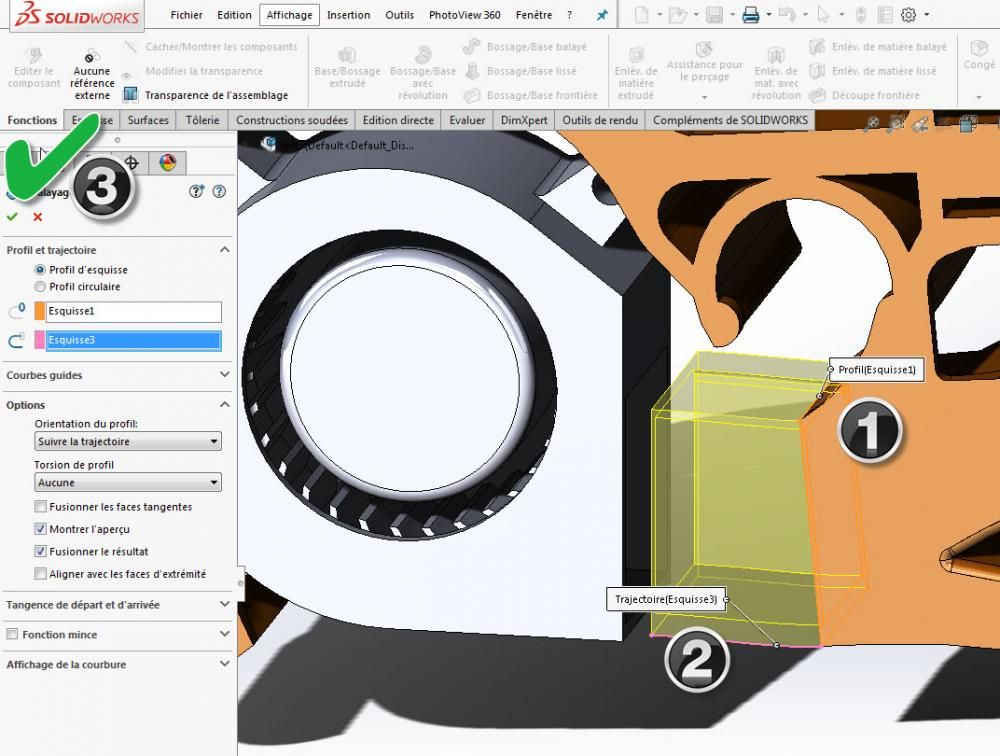This screenshot has height=756, width=1000.
Task: Toggle the Fonction mince checkbox
Action: coord(13,635)
